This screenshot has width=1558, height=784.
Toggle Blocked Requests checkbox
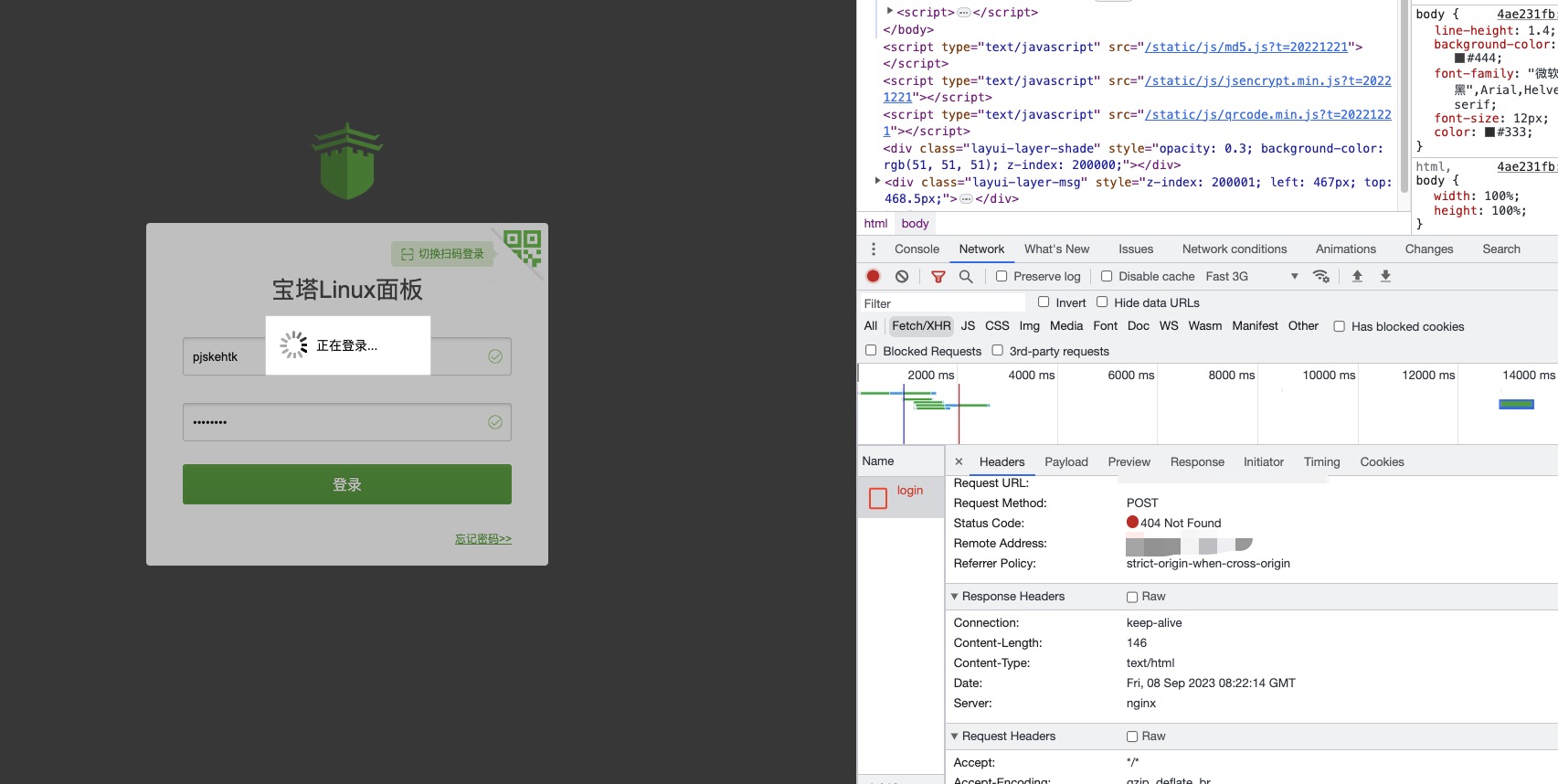(x=871, y=350)
